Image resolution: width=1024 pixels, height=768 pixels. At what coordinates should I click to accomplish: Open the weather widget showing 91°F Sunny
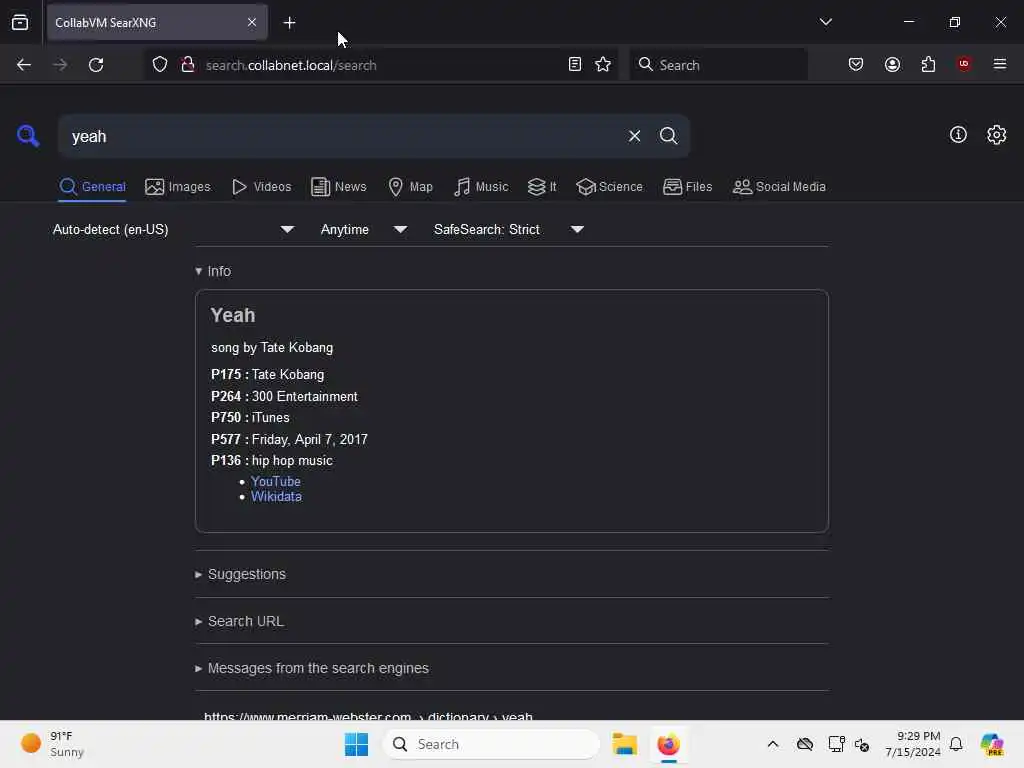(x=52, y=744)
